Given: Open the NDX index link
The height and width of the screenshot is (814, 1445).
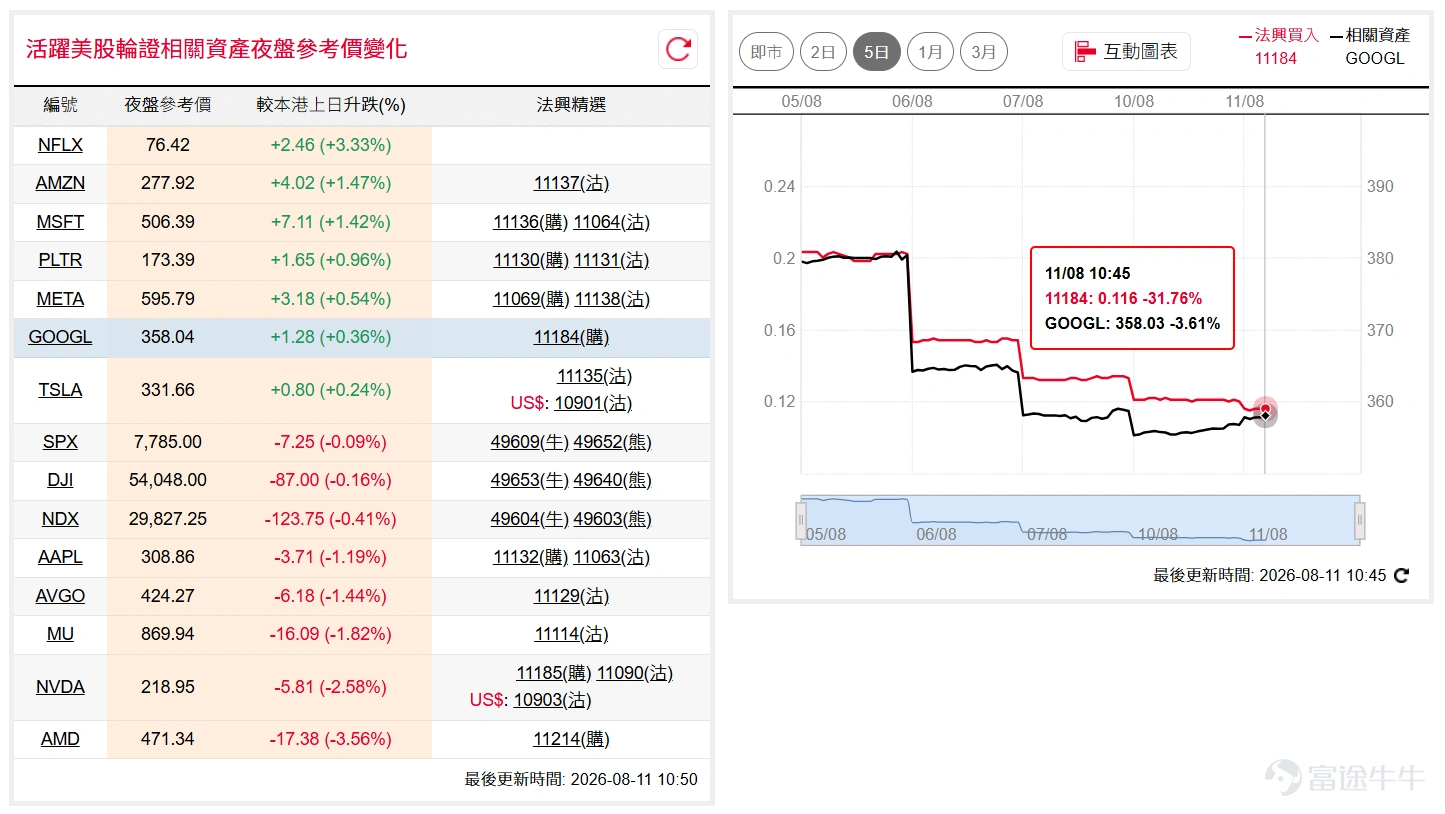Looking at the screenshot, I should coord(60,519).
